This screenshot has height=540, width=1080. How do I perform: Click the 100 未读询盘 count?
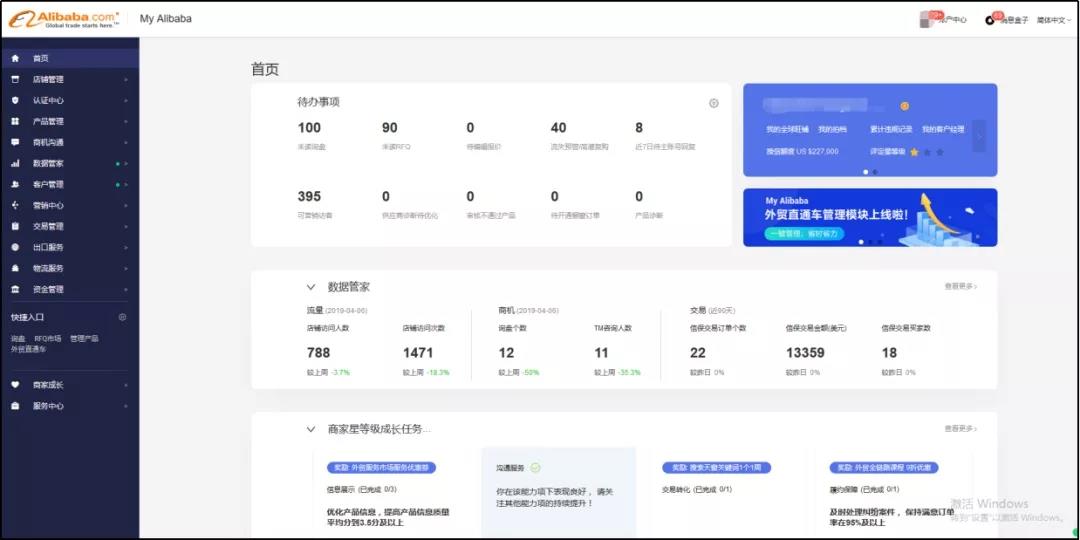click(309, 128)
